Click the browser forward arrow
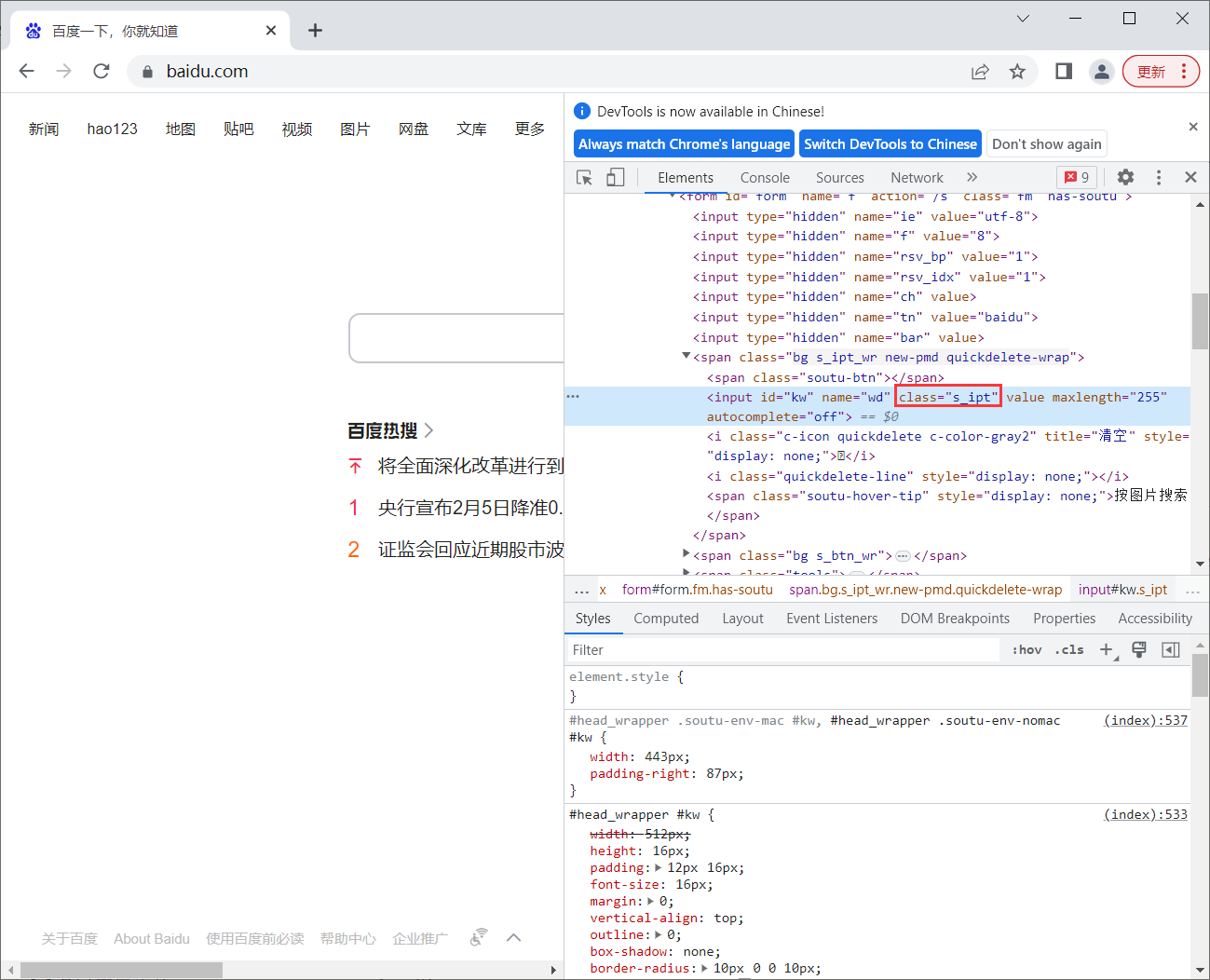The width and height of the screenshot is (1210, 980). click(x=63, y=71)
